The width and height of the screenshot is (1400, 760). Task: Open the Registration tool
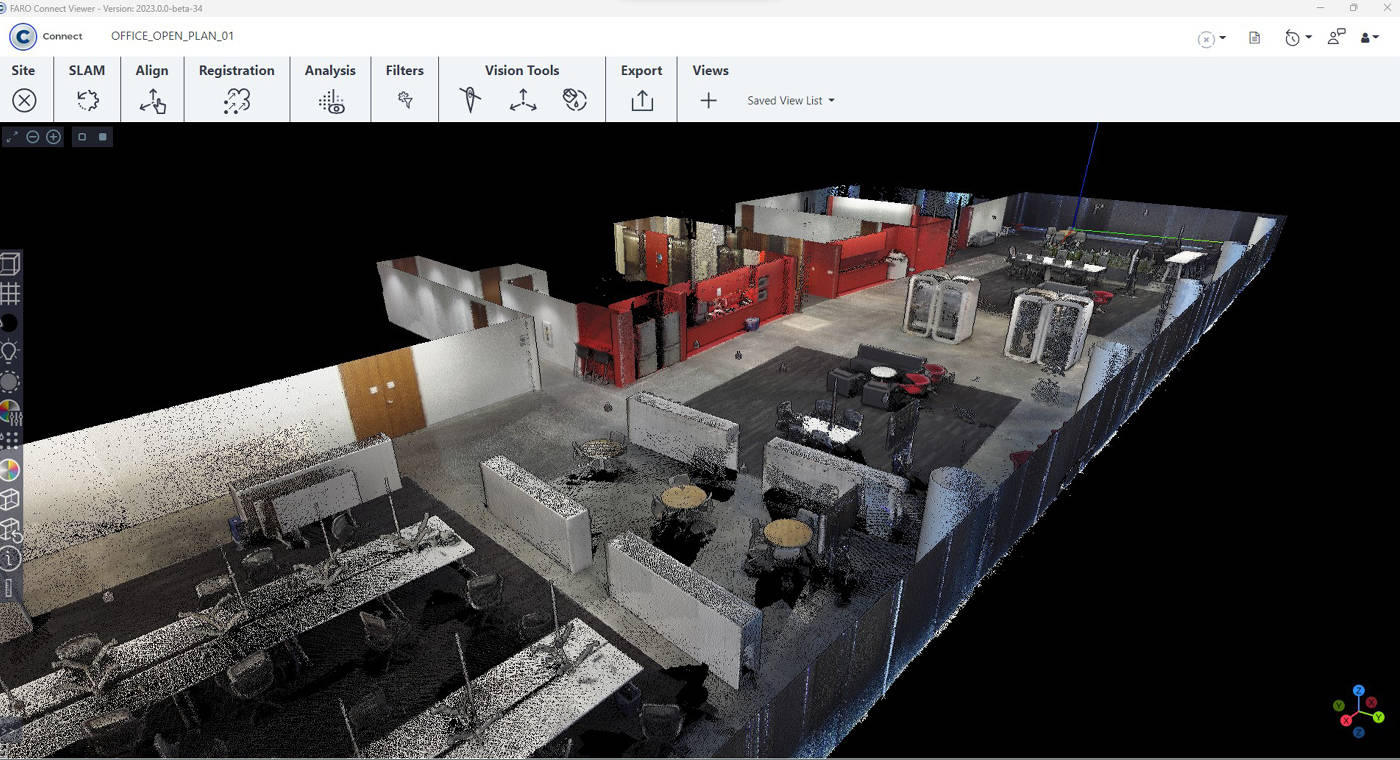click(236, 100)
